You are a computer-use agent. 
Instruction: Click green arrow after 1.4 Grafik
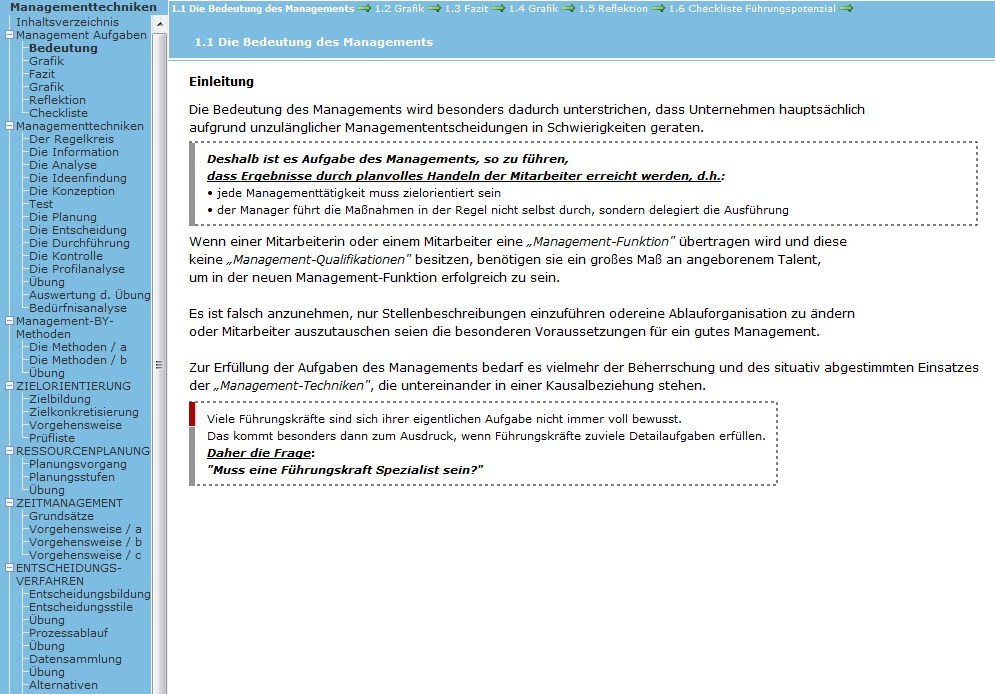click(568, 9)
